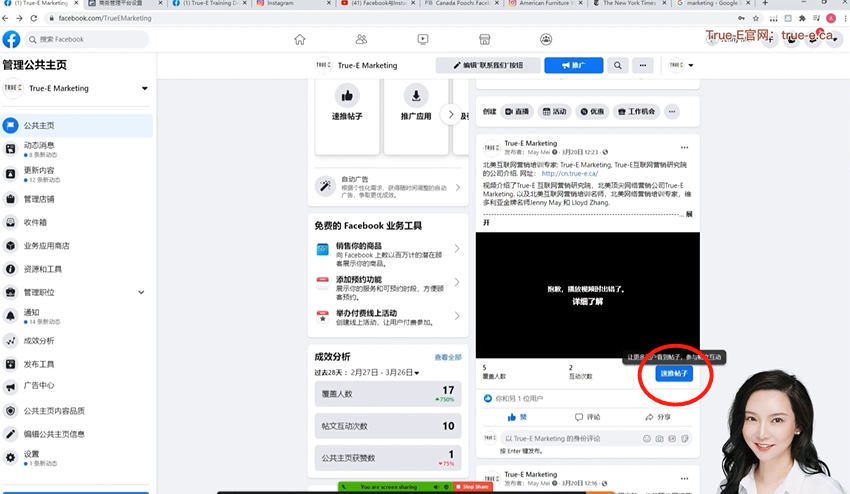This screenshot has height=494, width=850.
Task: Open the Marketplace icon in top navigation
Action: [x=484, y=39]
